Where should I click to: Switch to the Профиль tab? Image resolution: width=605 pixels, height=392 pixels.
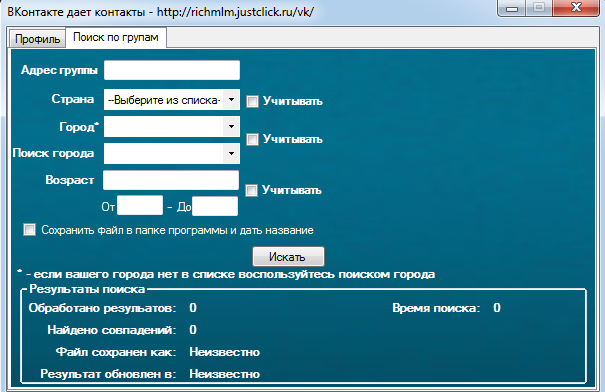click(x=37, y=39)
